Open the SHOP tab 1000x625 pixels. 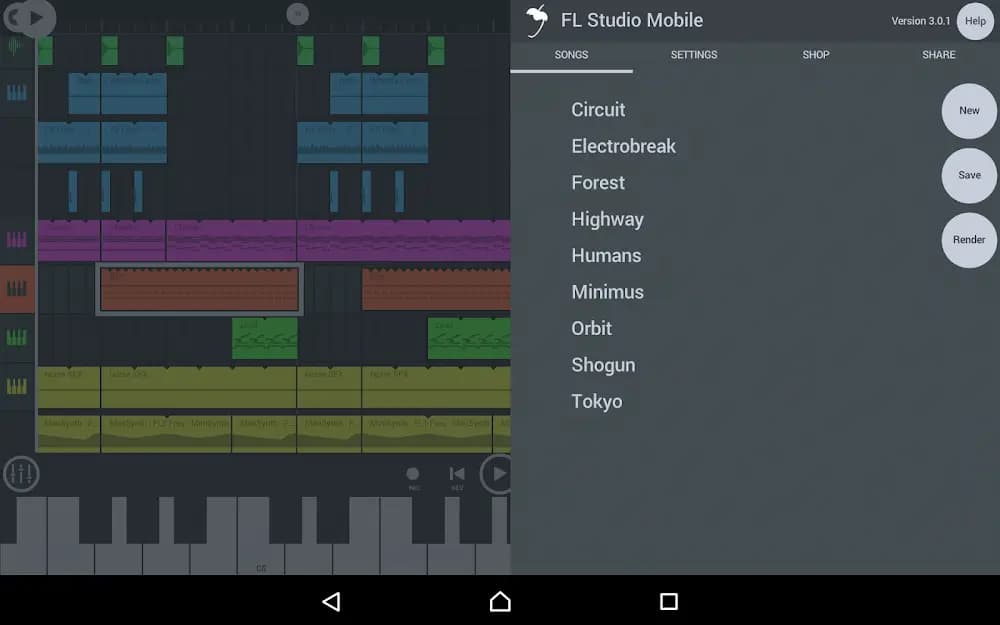(x=816, y=55)
